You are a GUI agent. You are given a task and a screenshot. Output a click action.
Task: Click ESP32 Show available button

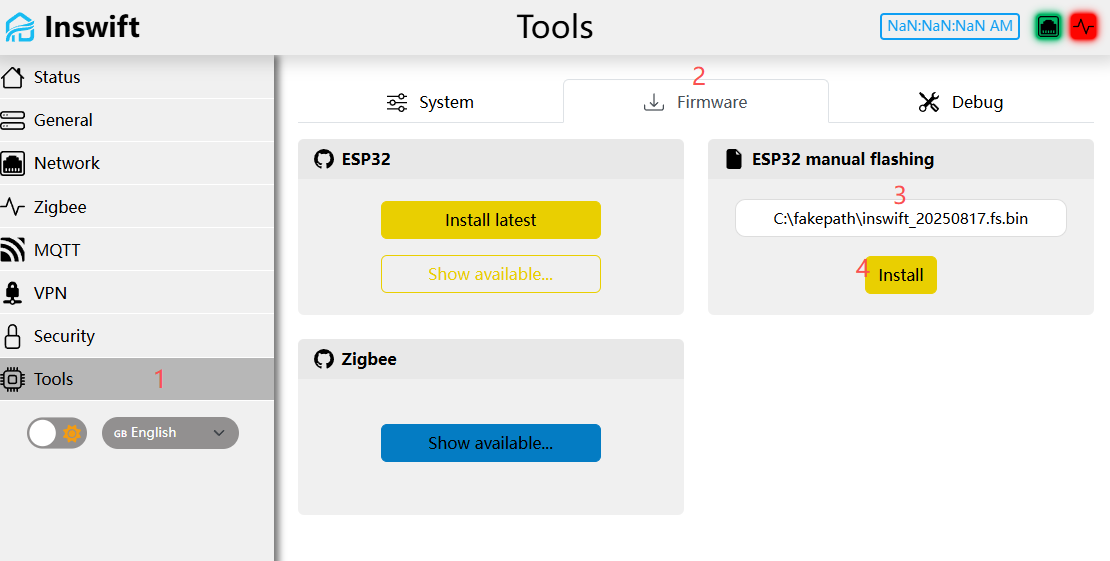pyautogui.click(x=491, y=274)
